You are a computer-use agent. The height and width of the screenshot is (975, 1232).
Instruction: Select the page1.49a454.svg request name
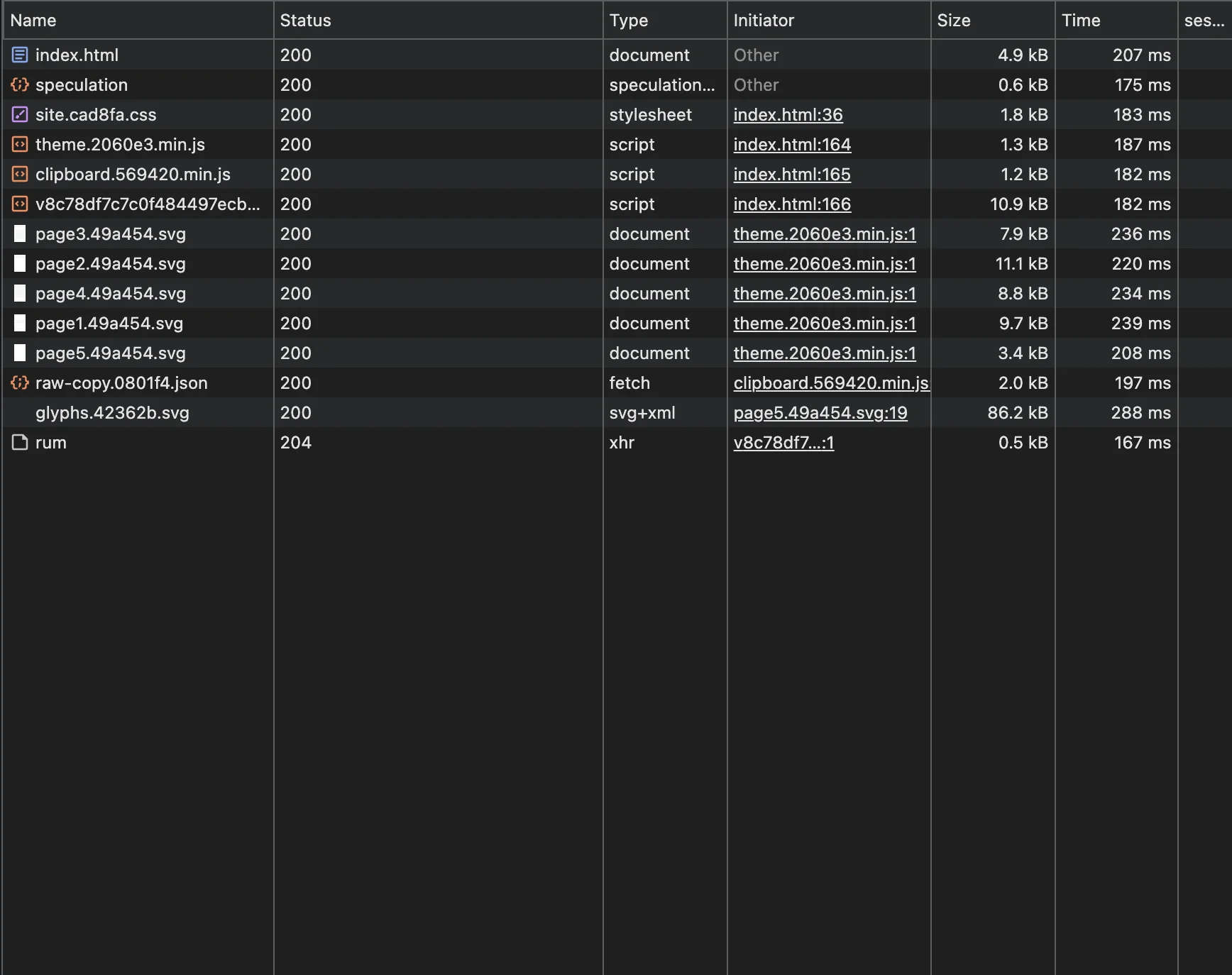[x=109, y=323]
